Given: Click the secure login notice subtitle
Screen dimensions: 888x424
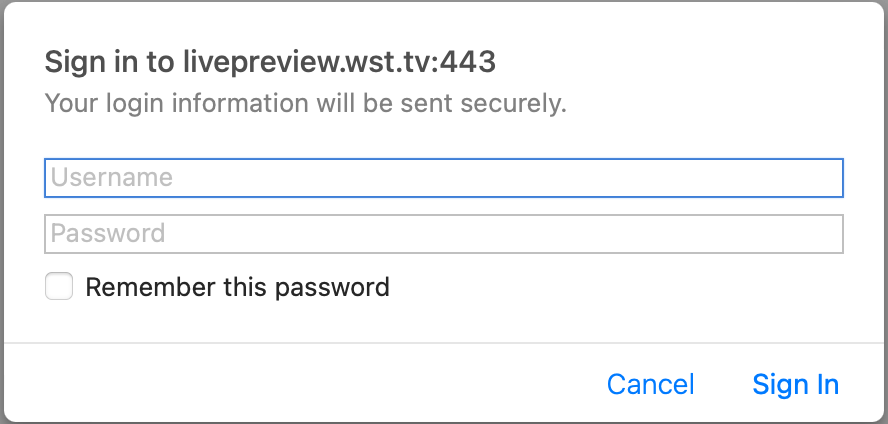Looking at the screenshot, I should pyautogui.click(x=306, y=102).
